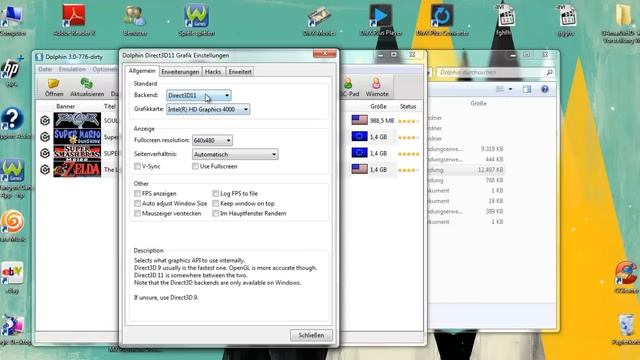Select the Soul Calibur game banner
The image size is (640, 360).
click(x=77, y=120)
